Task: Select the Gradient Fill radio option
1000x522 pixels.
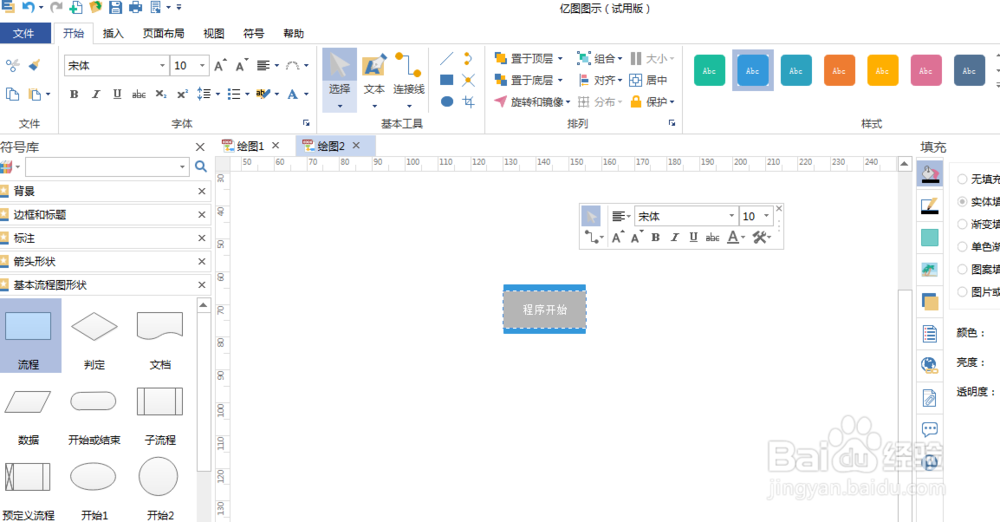Action: tap(962, 224)
